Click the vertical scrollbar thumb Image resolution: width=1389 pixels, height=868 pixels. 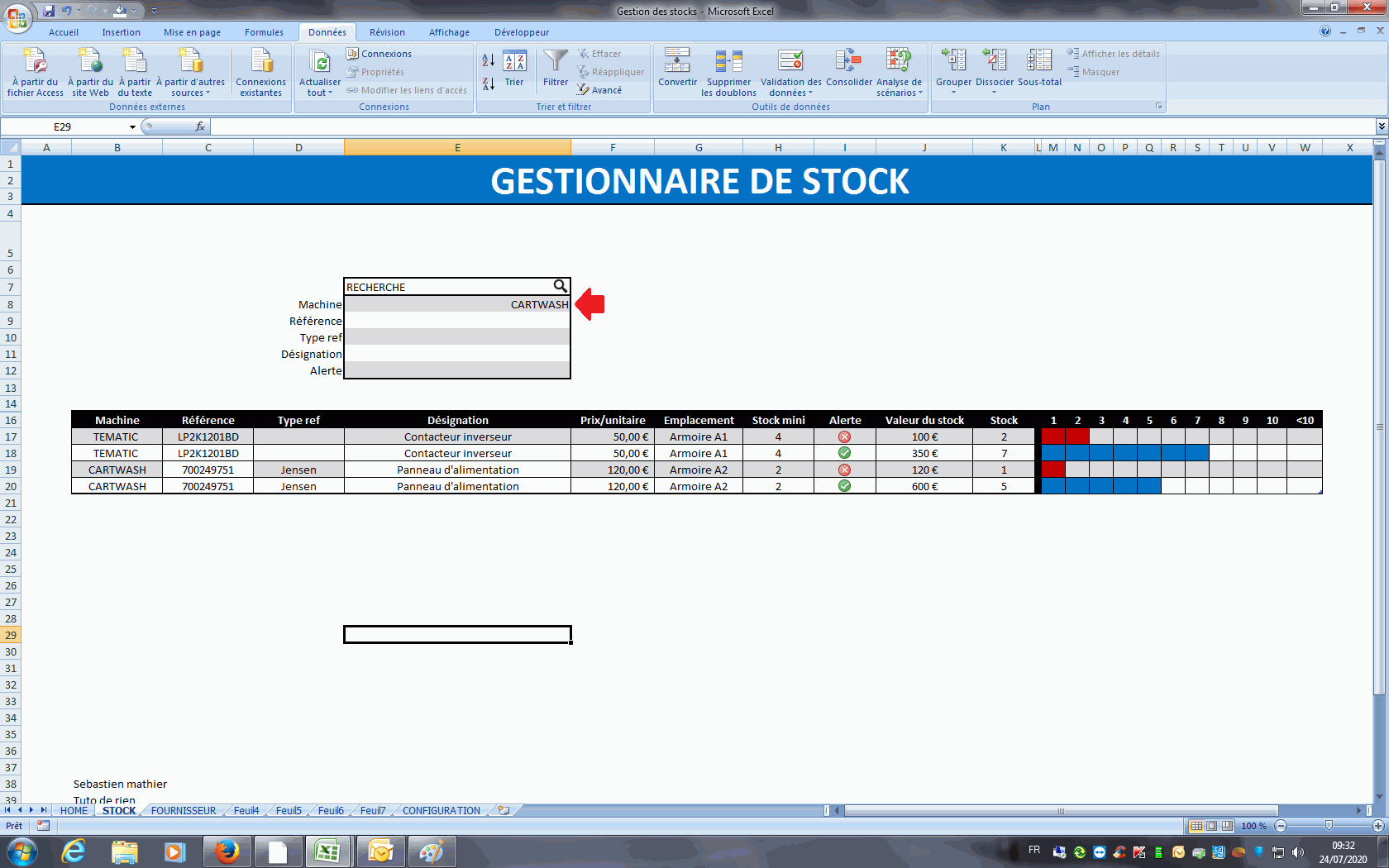[x=1379, y=427]
